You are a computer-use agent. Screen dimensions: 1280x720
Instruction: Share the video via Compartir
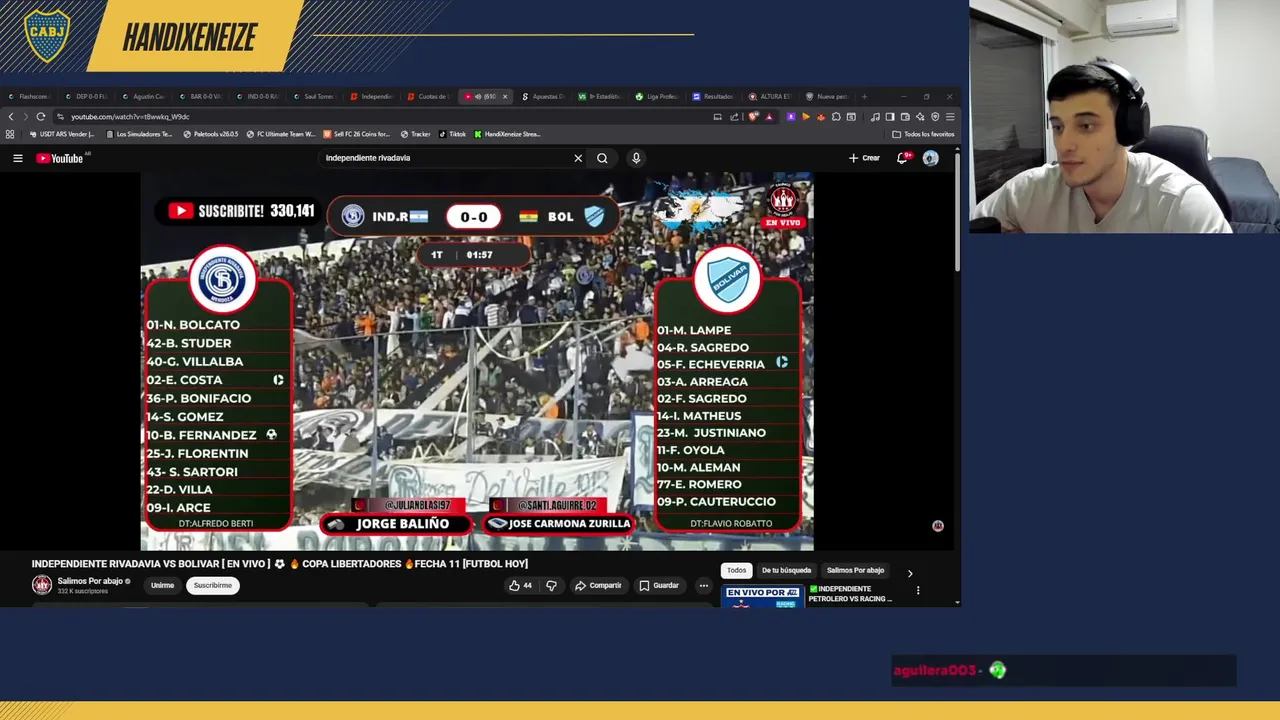tap(598, 586)
